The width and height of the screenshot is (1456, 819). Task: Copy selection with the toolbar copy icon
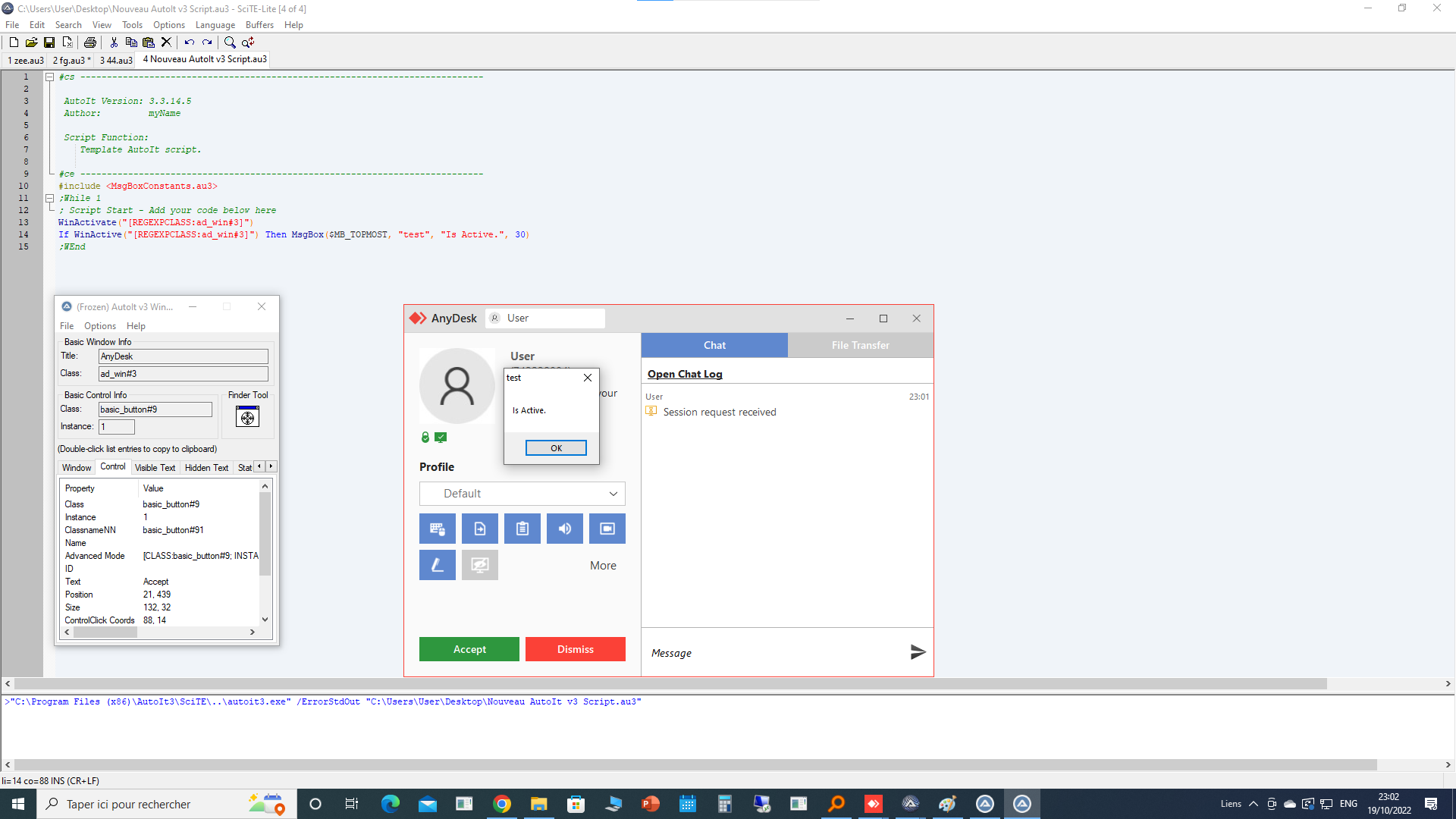[x=131, y=42]
